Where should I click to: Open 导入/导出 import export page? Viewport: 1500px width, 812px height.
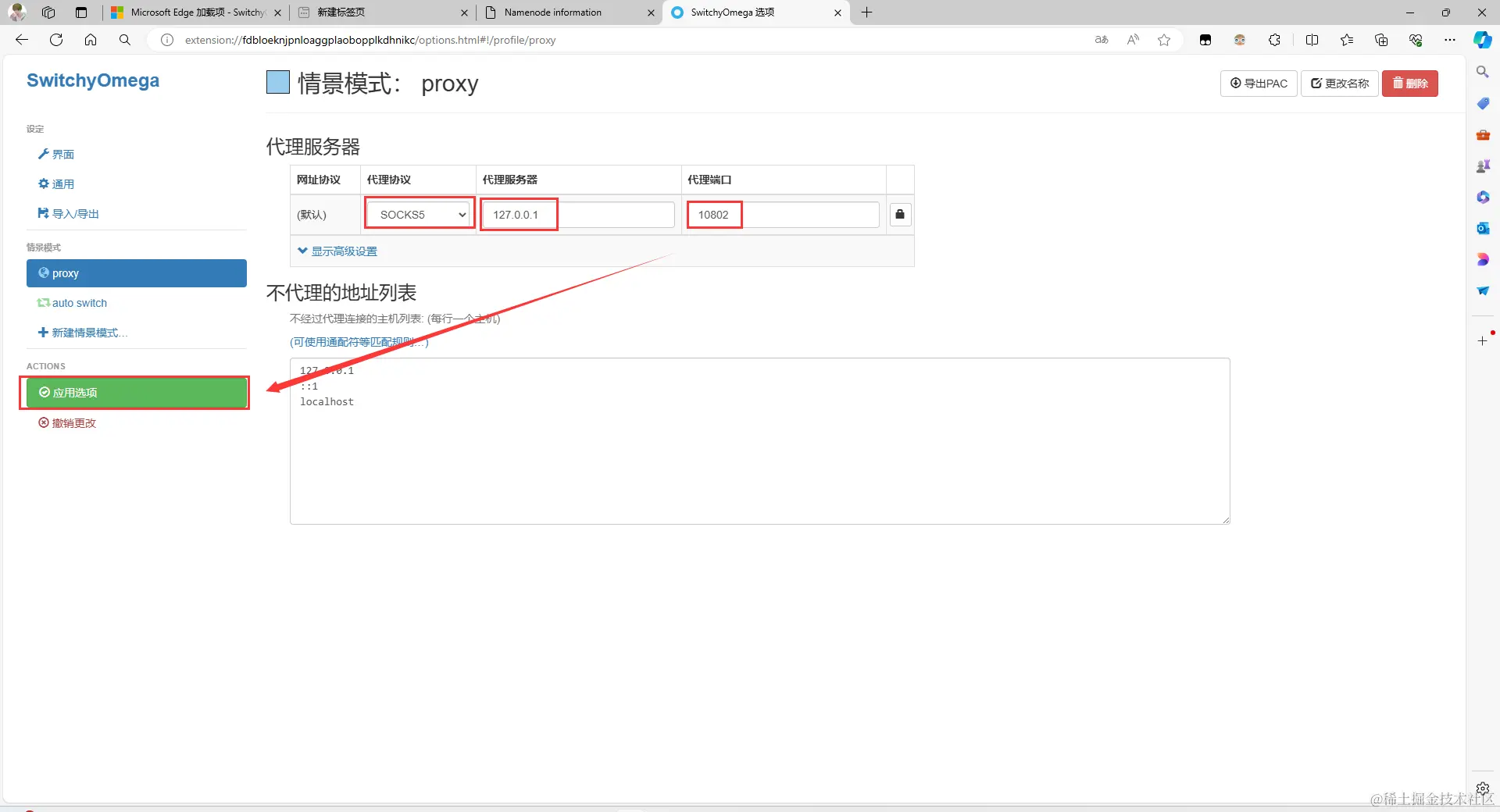pos(69,214)
